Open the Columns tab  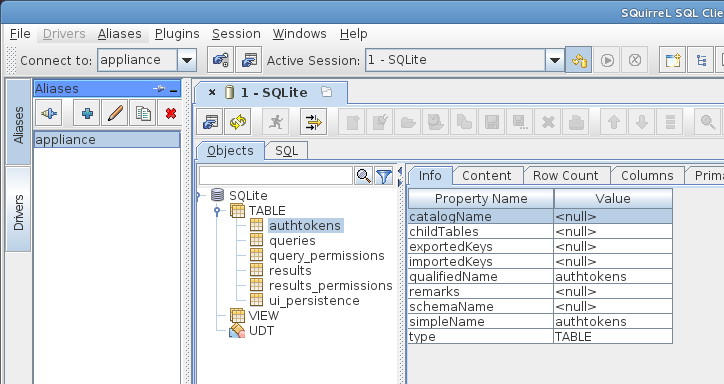[x=647, y=176]
